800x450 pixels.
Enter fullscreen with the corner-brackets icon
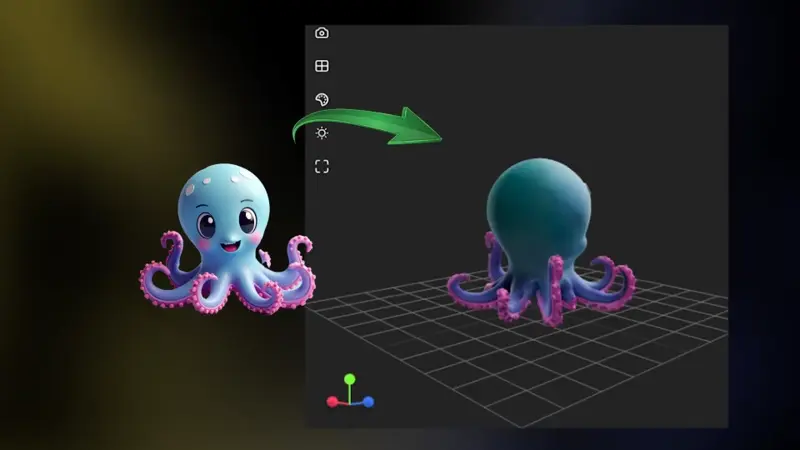[x=322, y=167]
